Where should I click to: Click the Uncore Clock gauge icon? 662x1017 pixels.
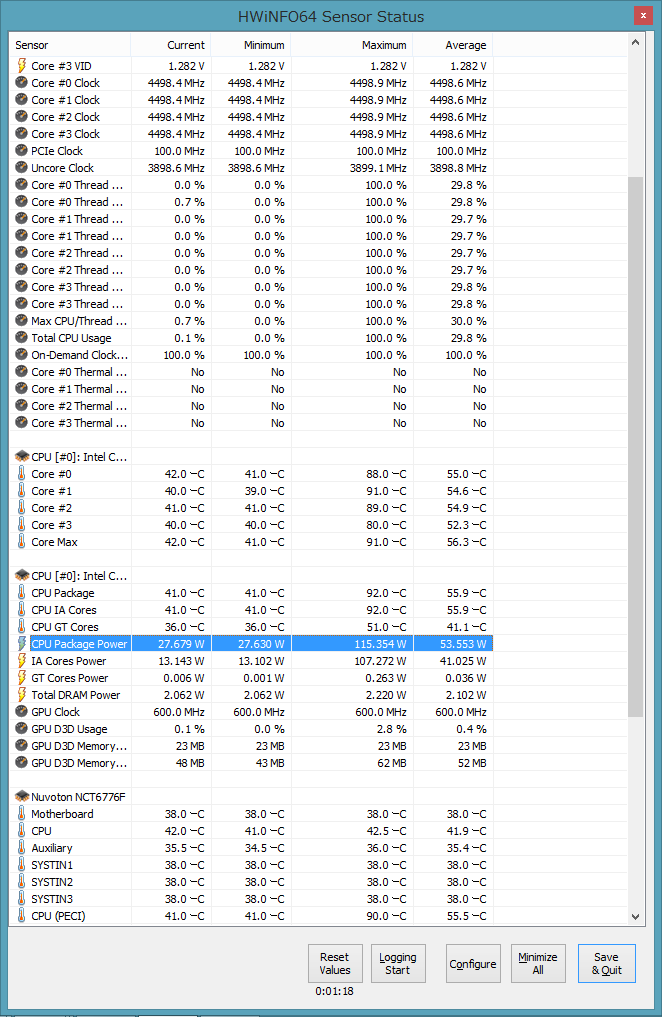tap(21, 167)
